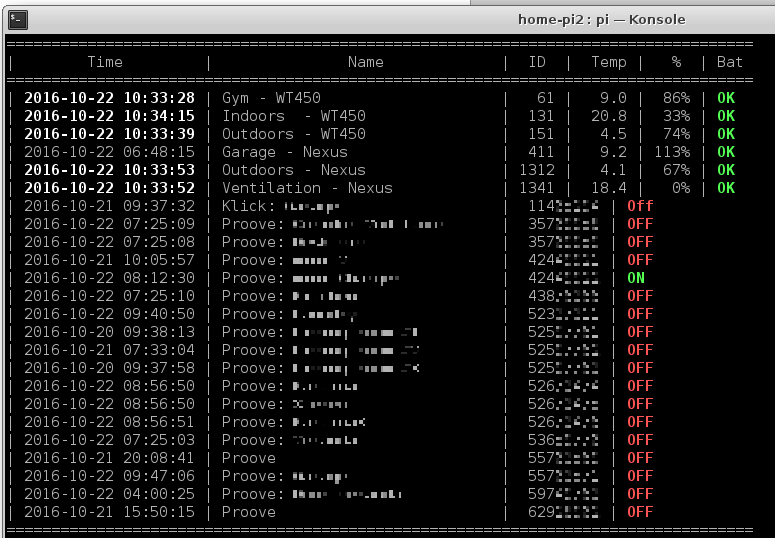The height and width of the screenshot is (538, 775).
Task: Click the Konsole terminal icon in title bar
Action: (x=18, y=20)
